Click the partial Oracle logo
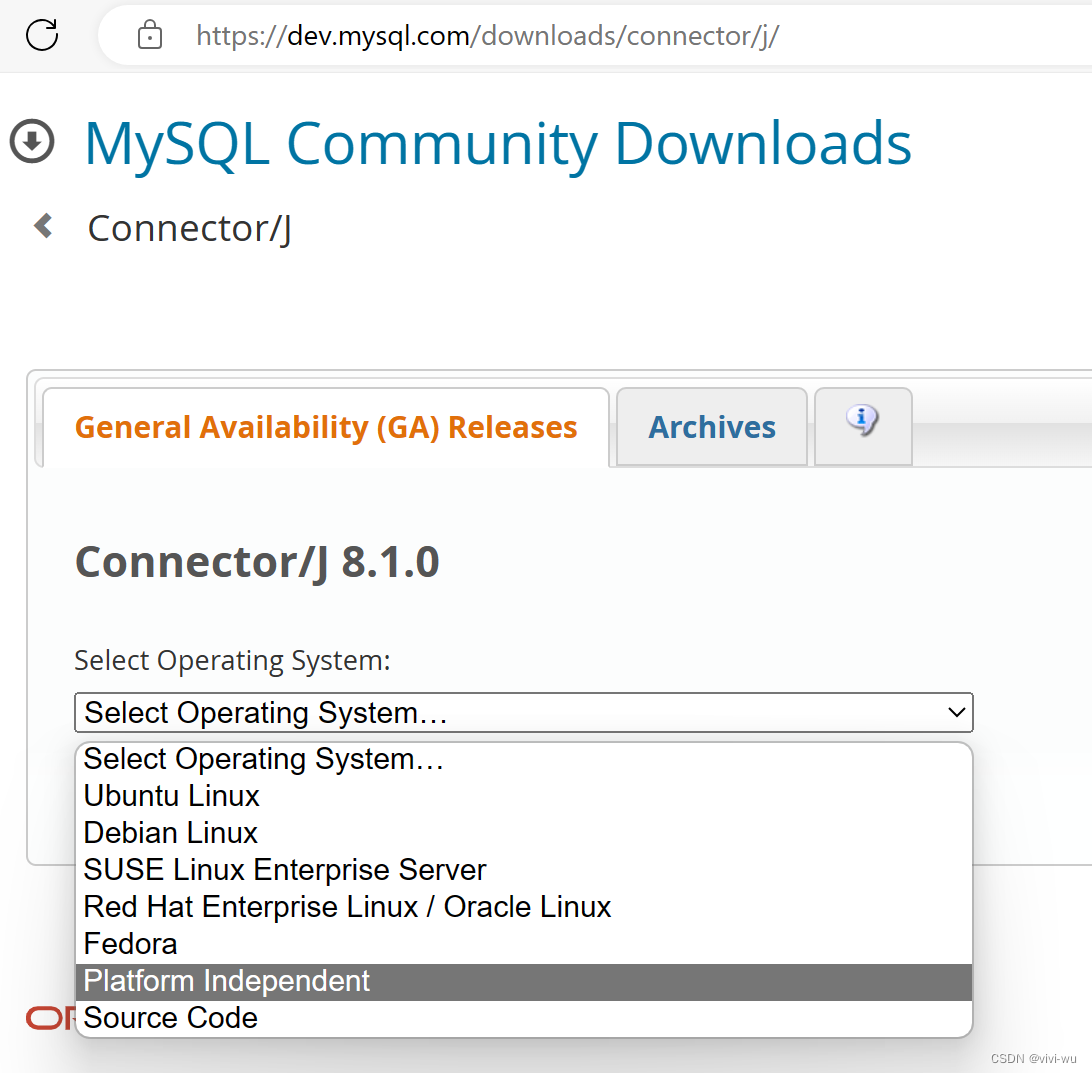The width and height of the screenshot is (1092, 1073). click(x=50, y=1018)
